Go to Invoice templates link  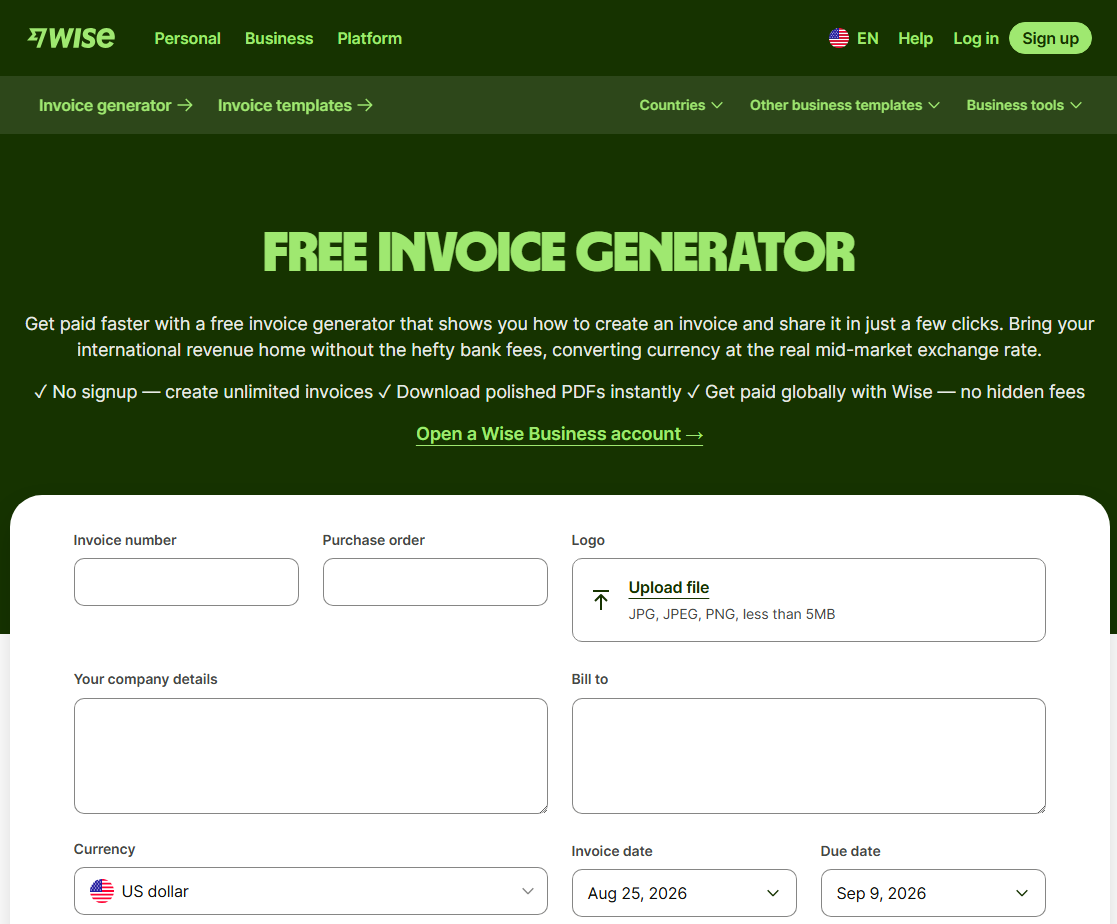coord(295,105)
